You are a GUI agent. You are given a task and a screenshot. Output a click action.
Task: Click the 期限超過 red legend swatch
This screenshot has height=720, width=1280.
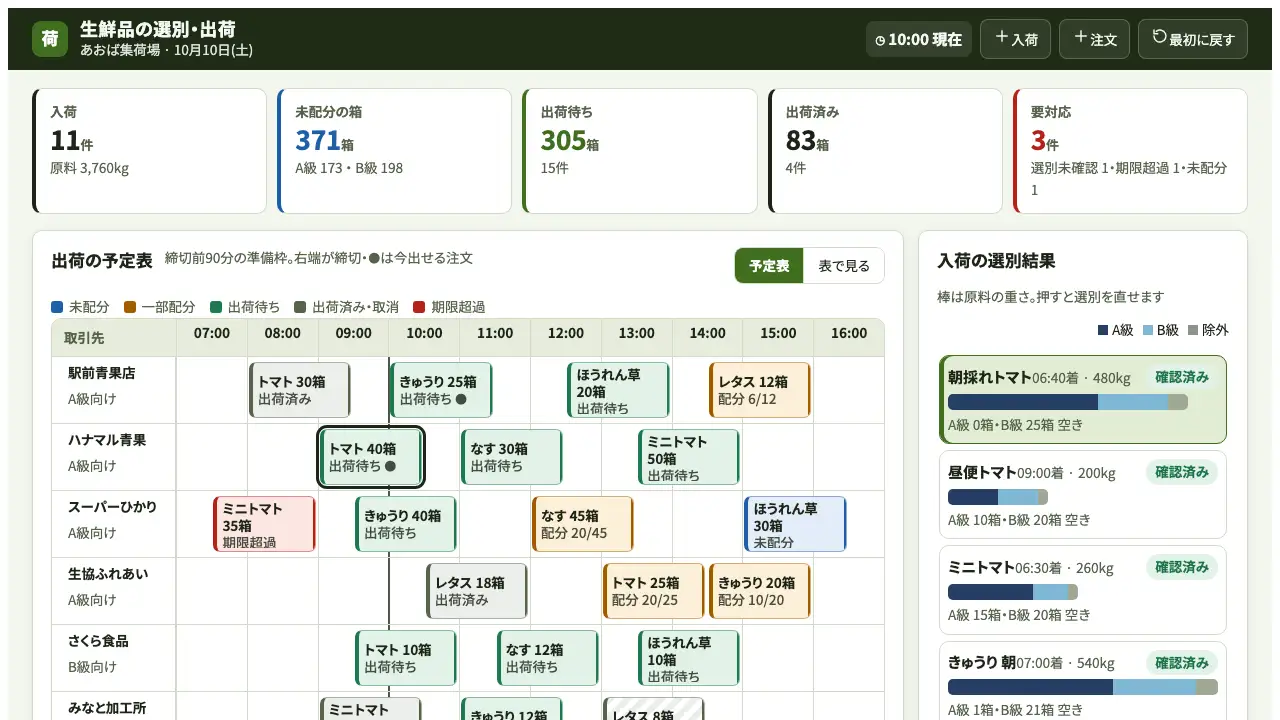tap(420, 307)
